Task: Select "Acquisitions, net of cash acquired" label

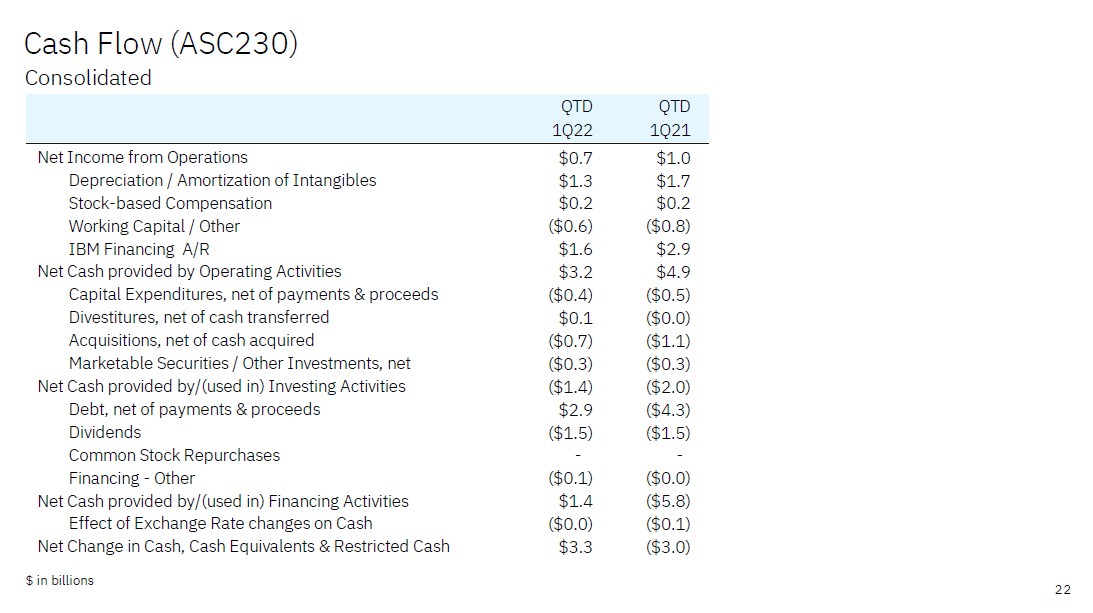Action: (x=191, y=340)
